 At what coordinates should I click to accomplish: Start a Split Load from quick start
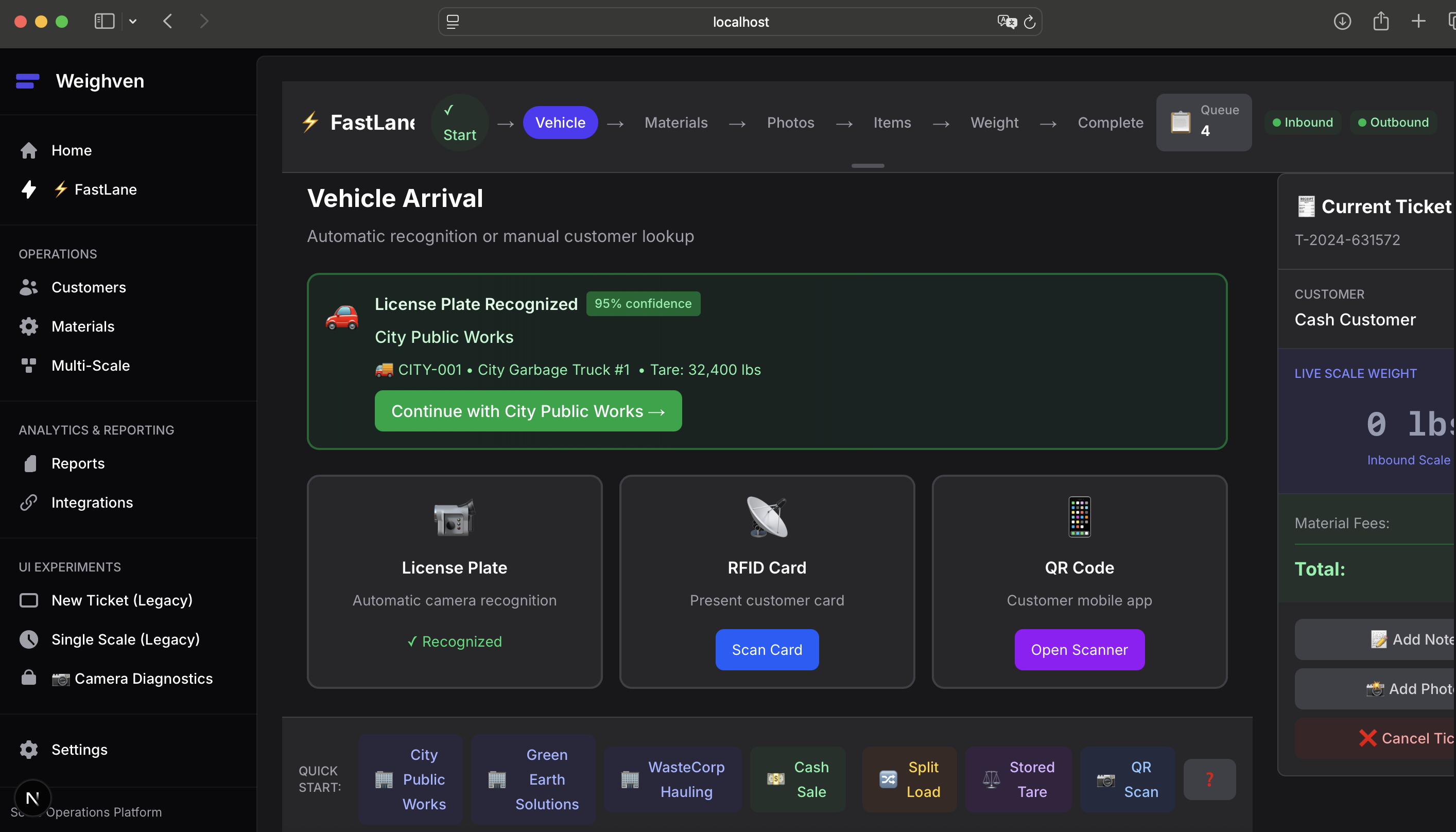coord(909,779)
